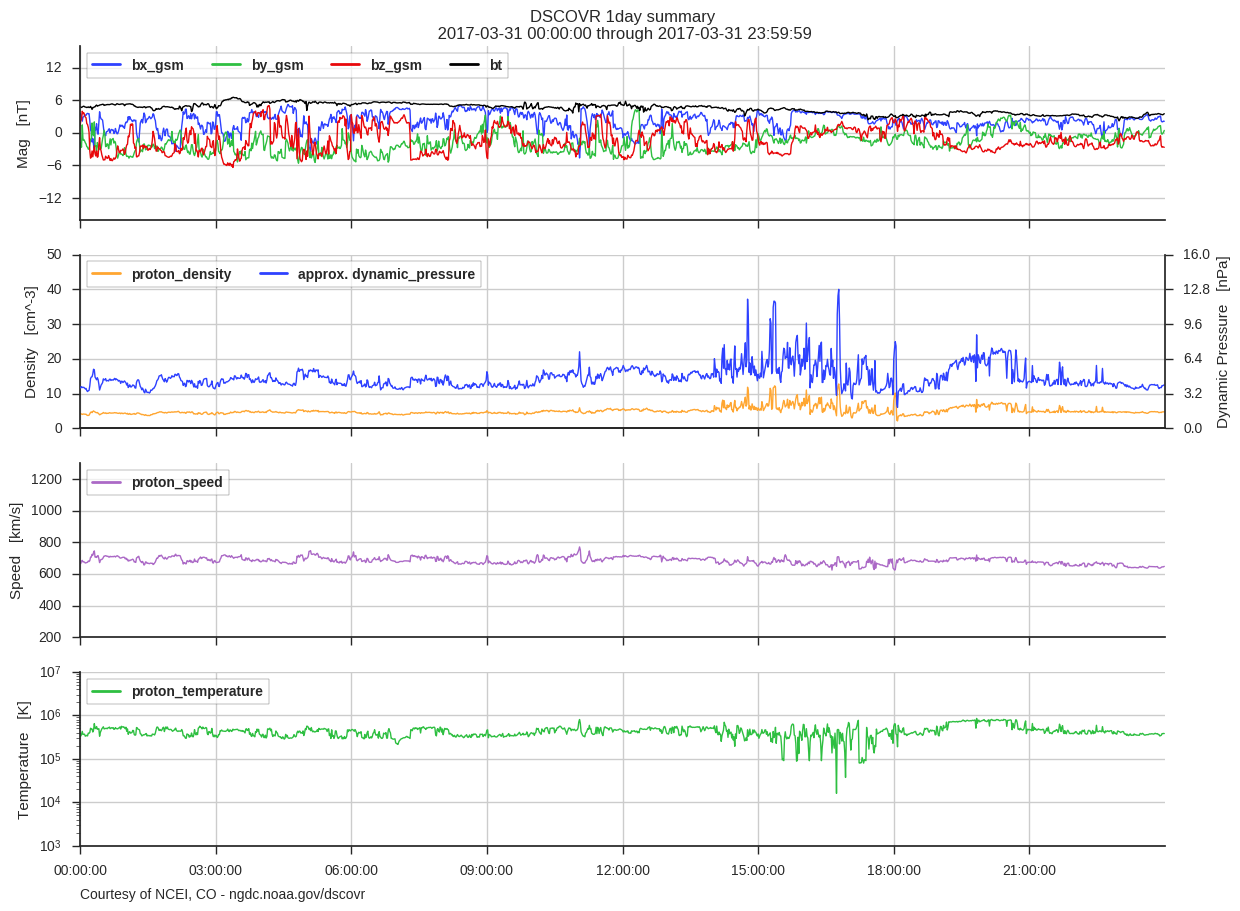Select the bt legend label
This screenshot has width=1240, height=911.
click(496, 65)
